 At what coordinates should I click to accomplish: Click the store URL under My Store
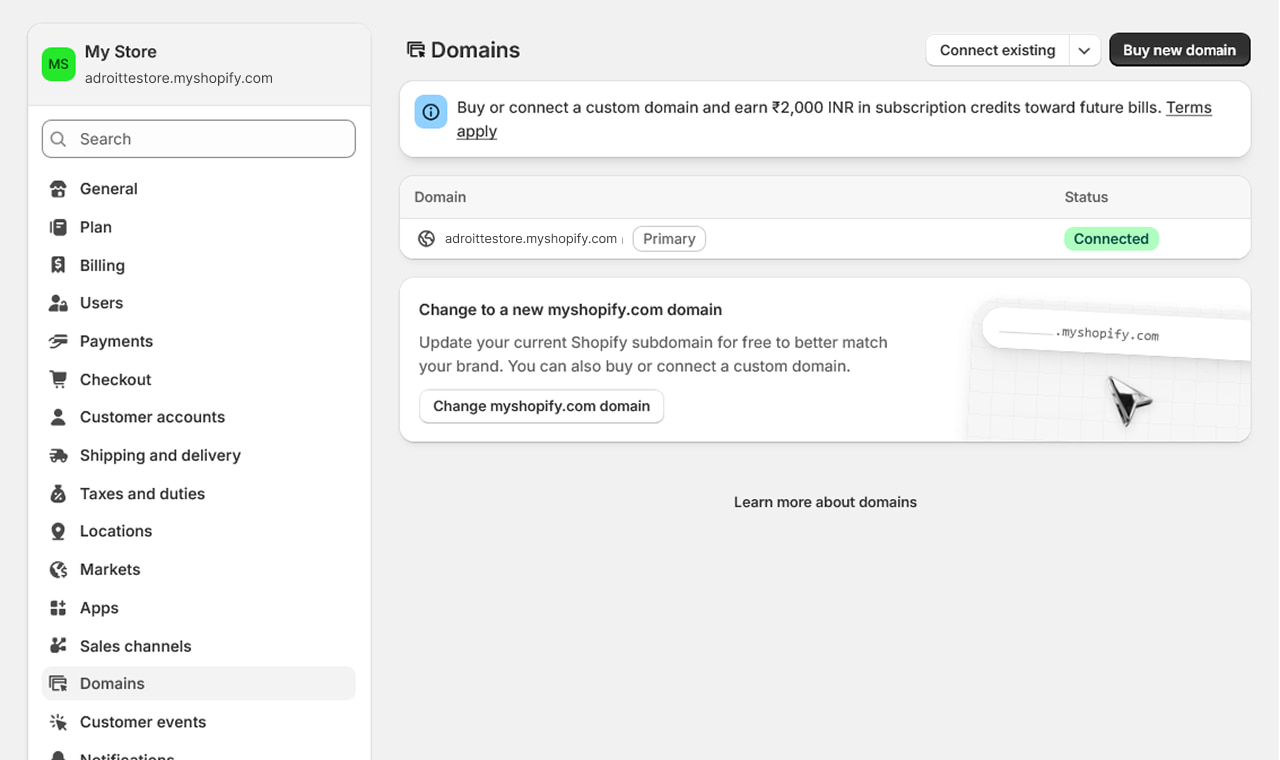[179, 78]
